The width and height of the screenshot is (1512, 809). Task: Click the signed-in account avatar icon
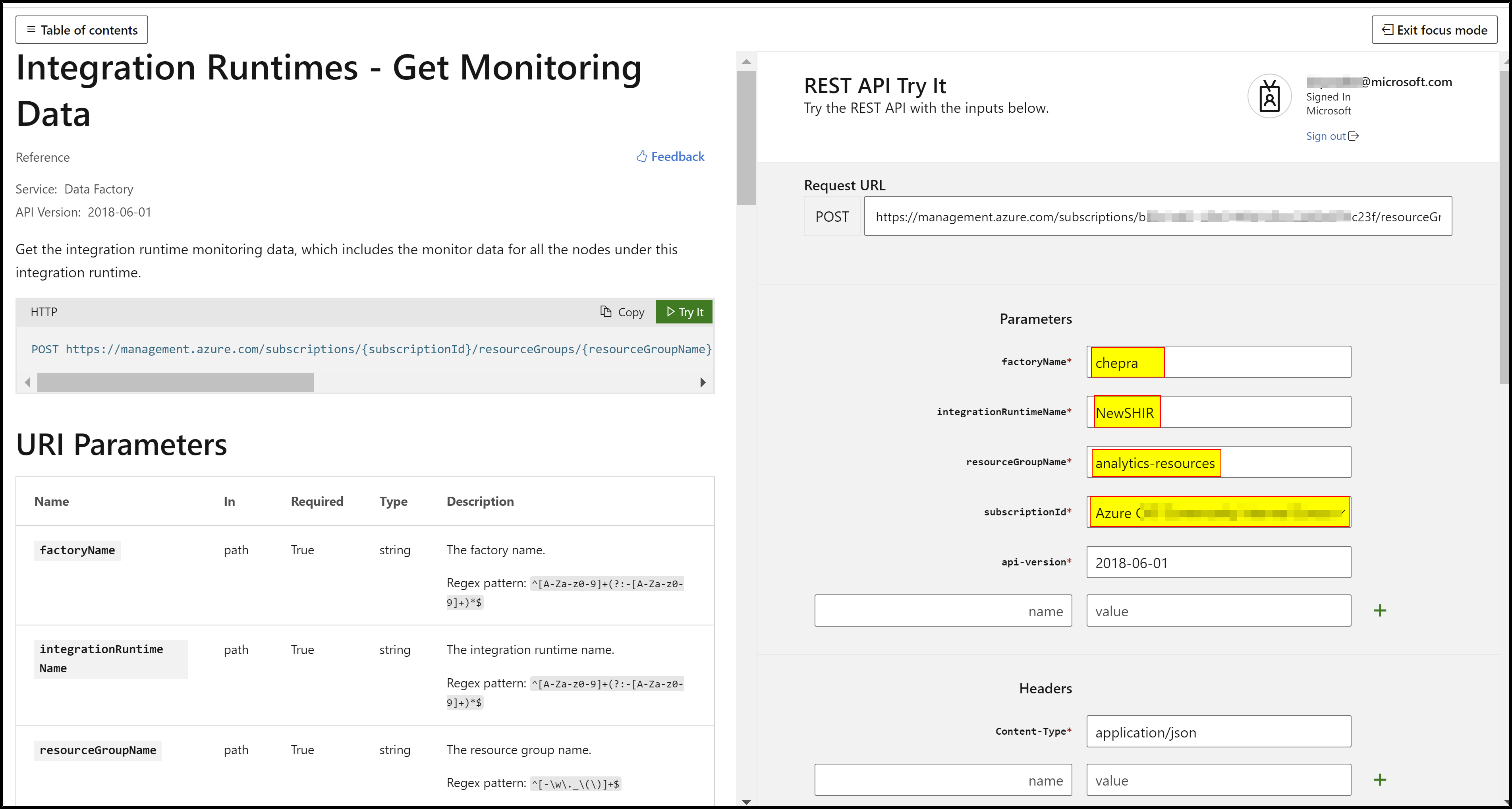click(x=1270, y=96)
